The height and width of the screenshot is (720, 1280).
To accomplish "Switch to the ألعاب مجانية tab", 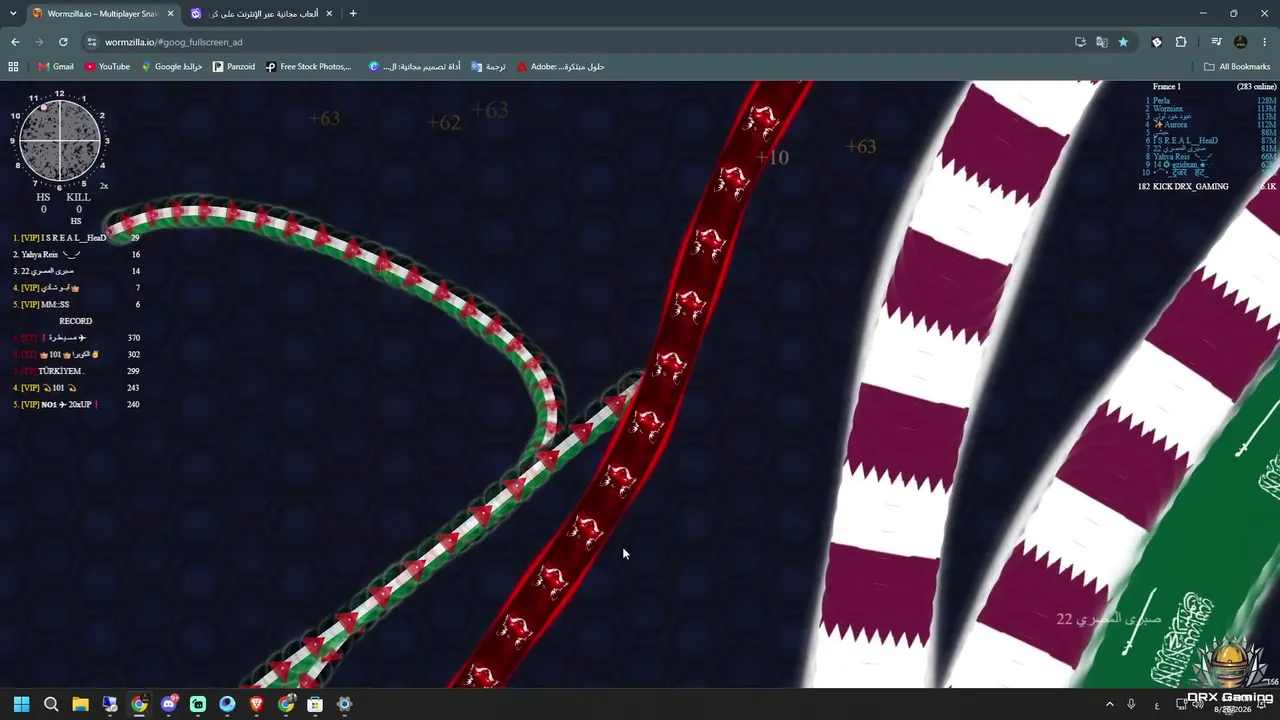I will point(261,14).
